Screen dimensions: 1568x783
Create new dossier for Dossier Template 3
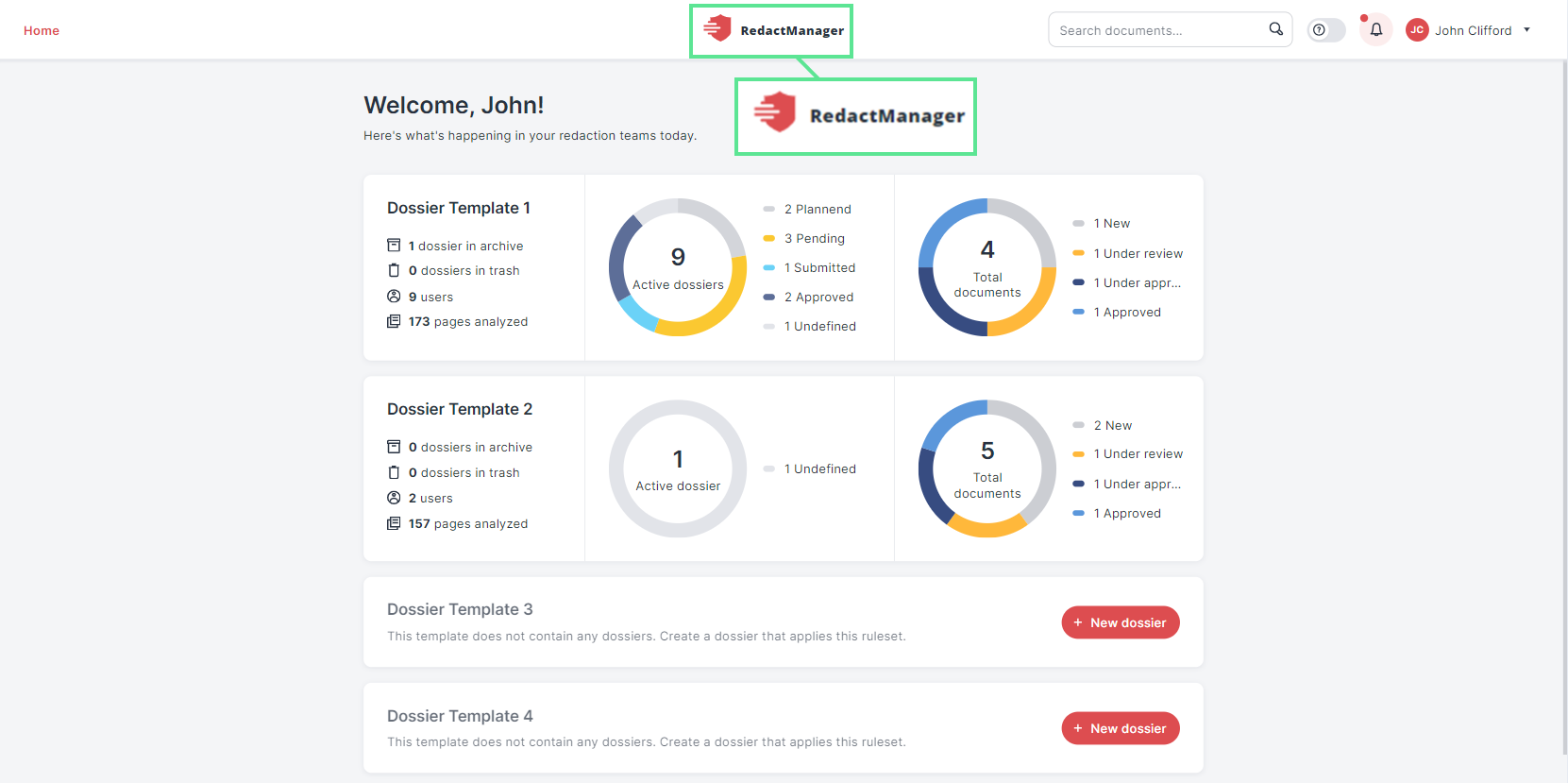coord(1121,622)
